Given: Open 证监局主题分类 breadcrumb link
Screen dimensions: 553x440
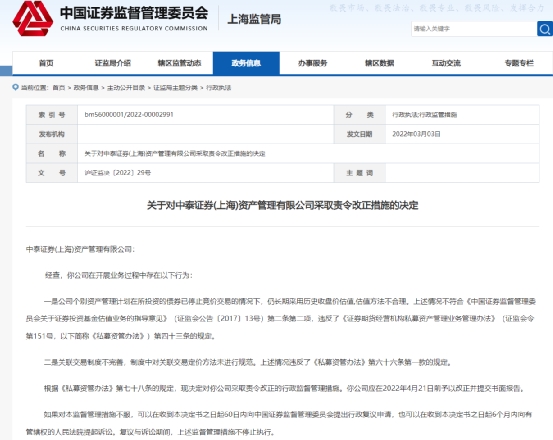Looking at the screenshot, I should pos(175,88).
